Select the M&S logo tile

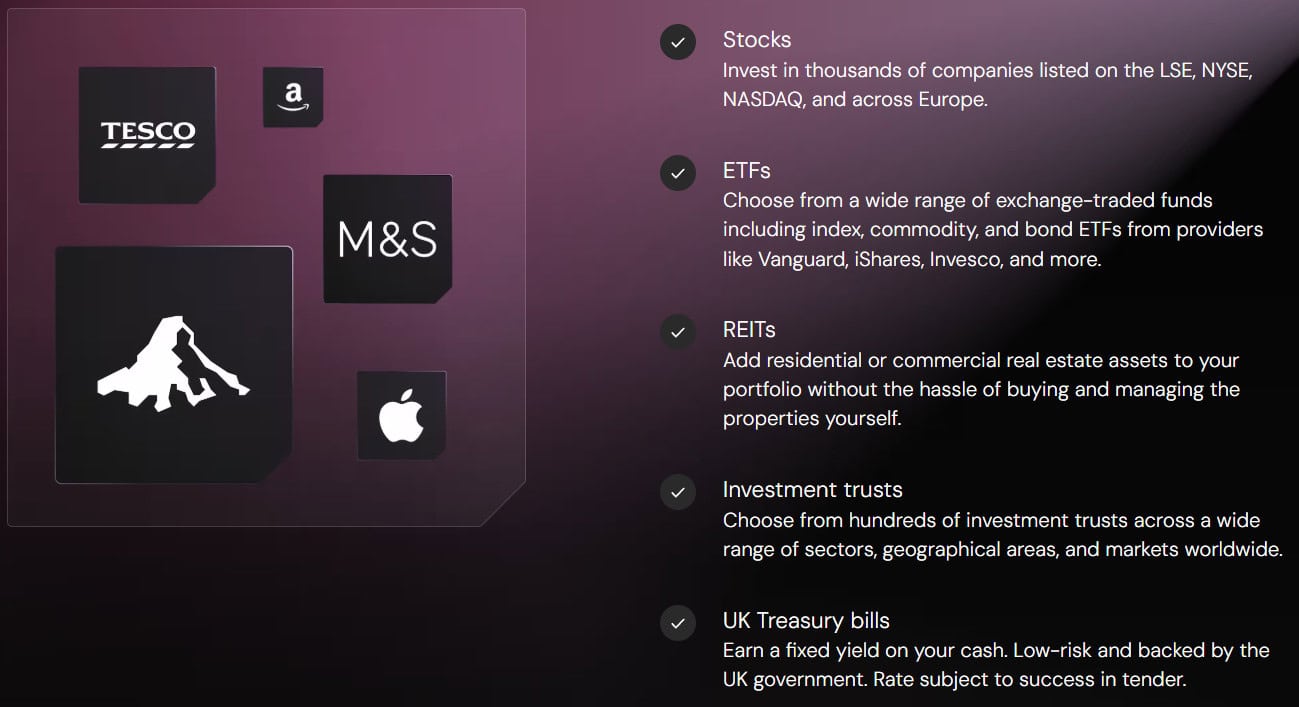coord(387,239)
